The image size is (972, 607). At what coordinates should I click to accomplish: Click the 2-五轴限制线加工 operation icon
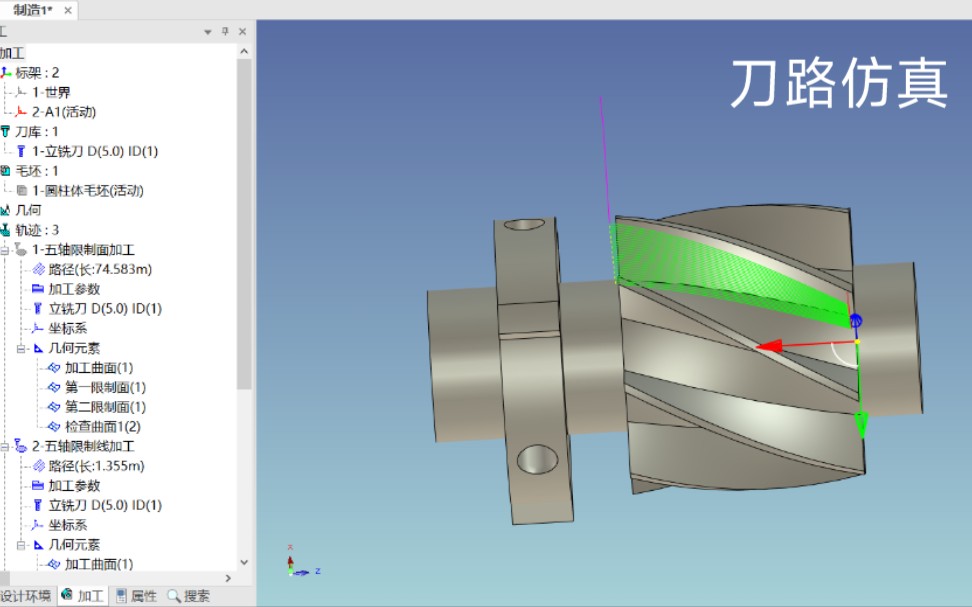(x=20, y=446)
